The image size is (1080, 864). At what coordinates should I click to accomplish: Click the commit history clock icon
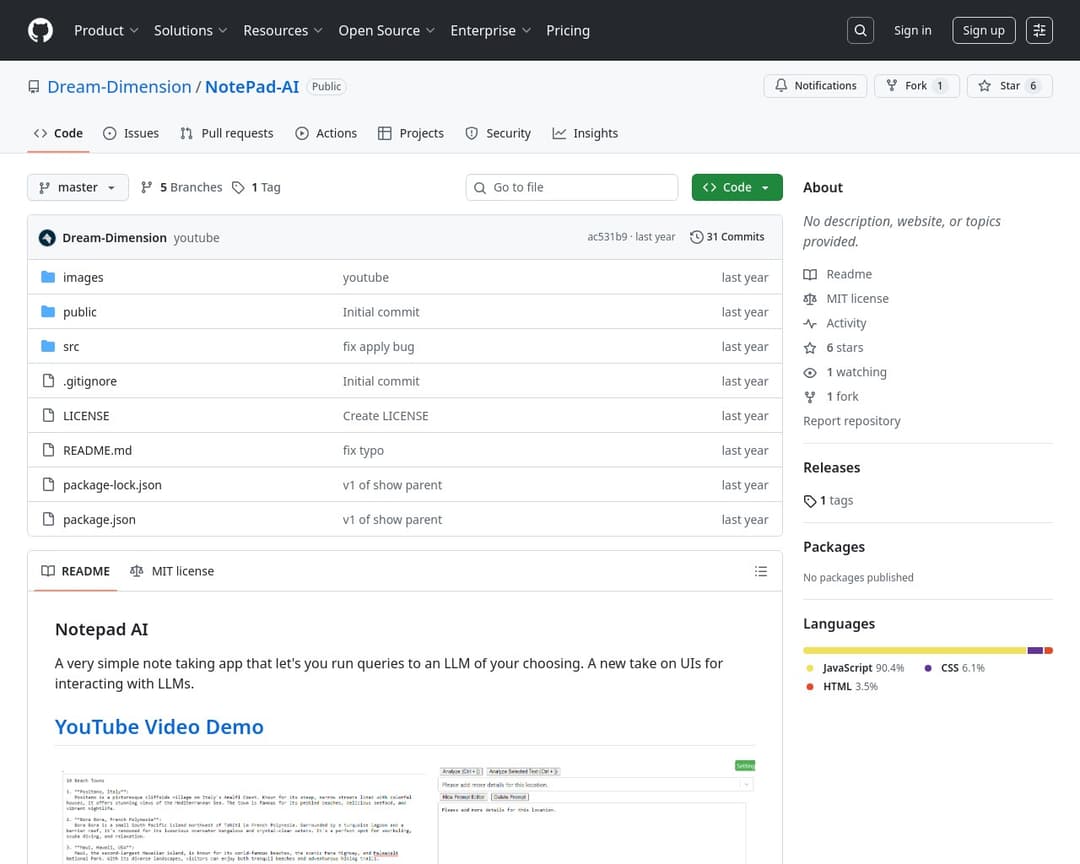click(x=697, y=238)
